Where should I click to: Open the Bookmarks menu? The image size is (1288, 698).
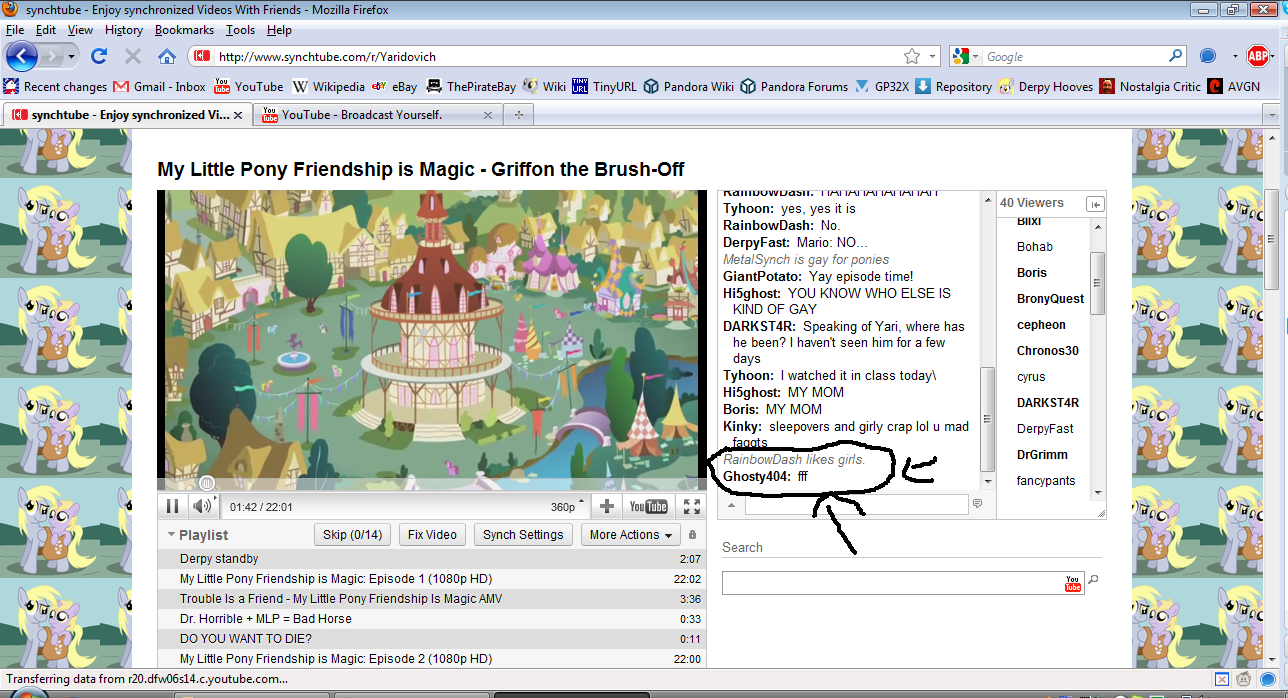185,30
